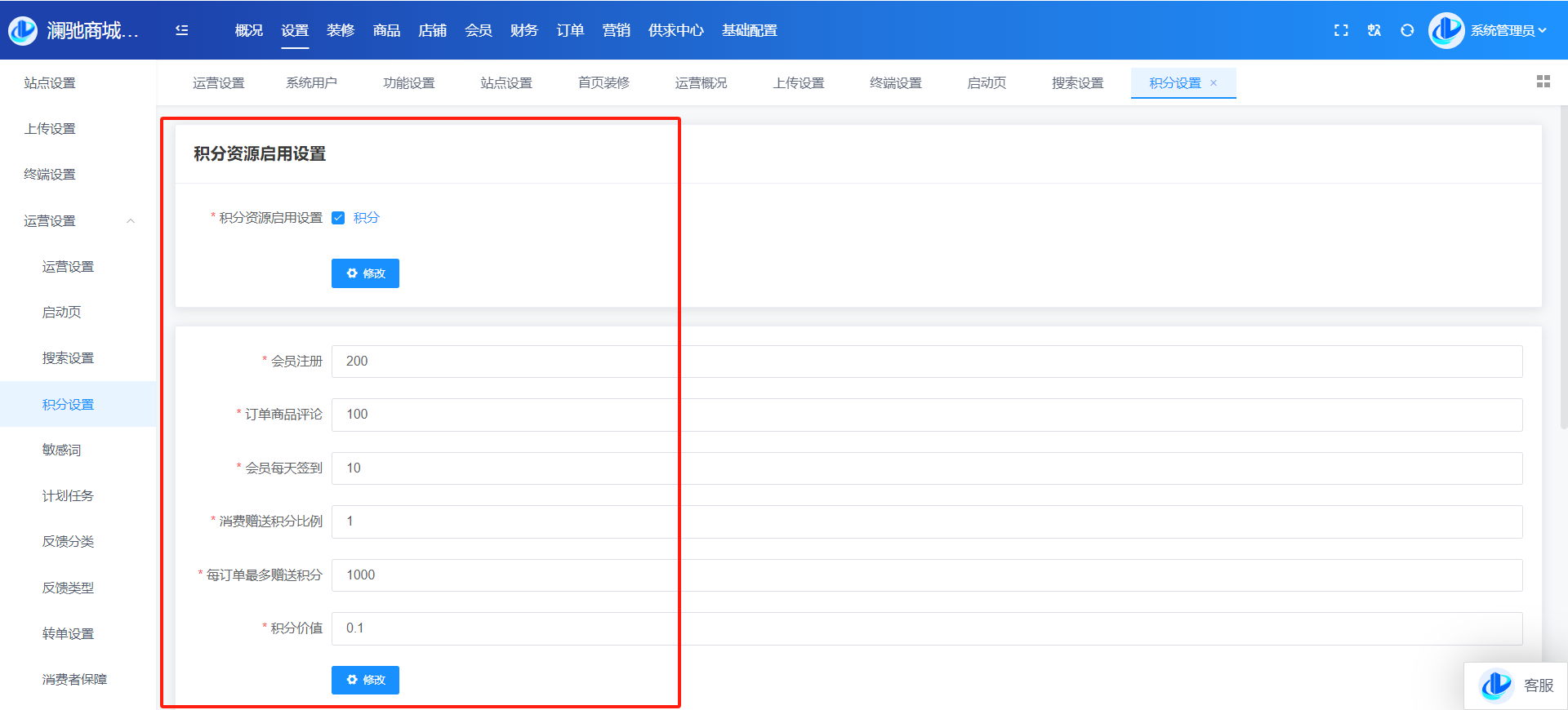Click the 积分价值 input field
1568x710 pixels.
click(926, 628)
